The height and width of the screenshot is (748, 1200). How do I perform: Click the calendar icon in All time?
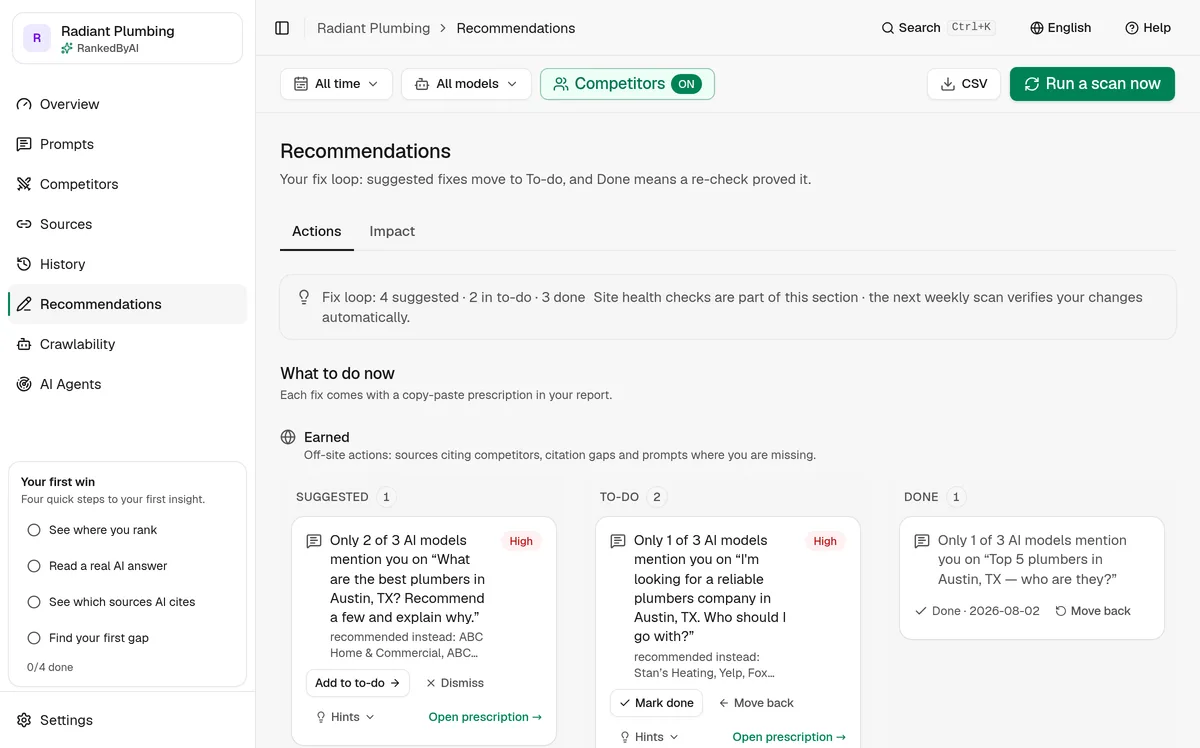tap(300, 84)
